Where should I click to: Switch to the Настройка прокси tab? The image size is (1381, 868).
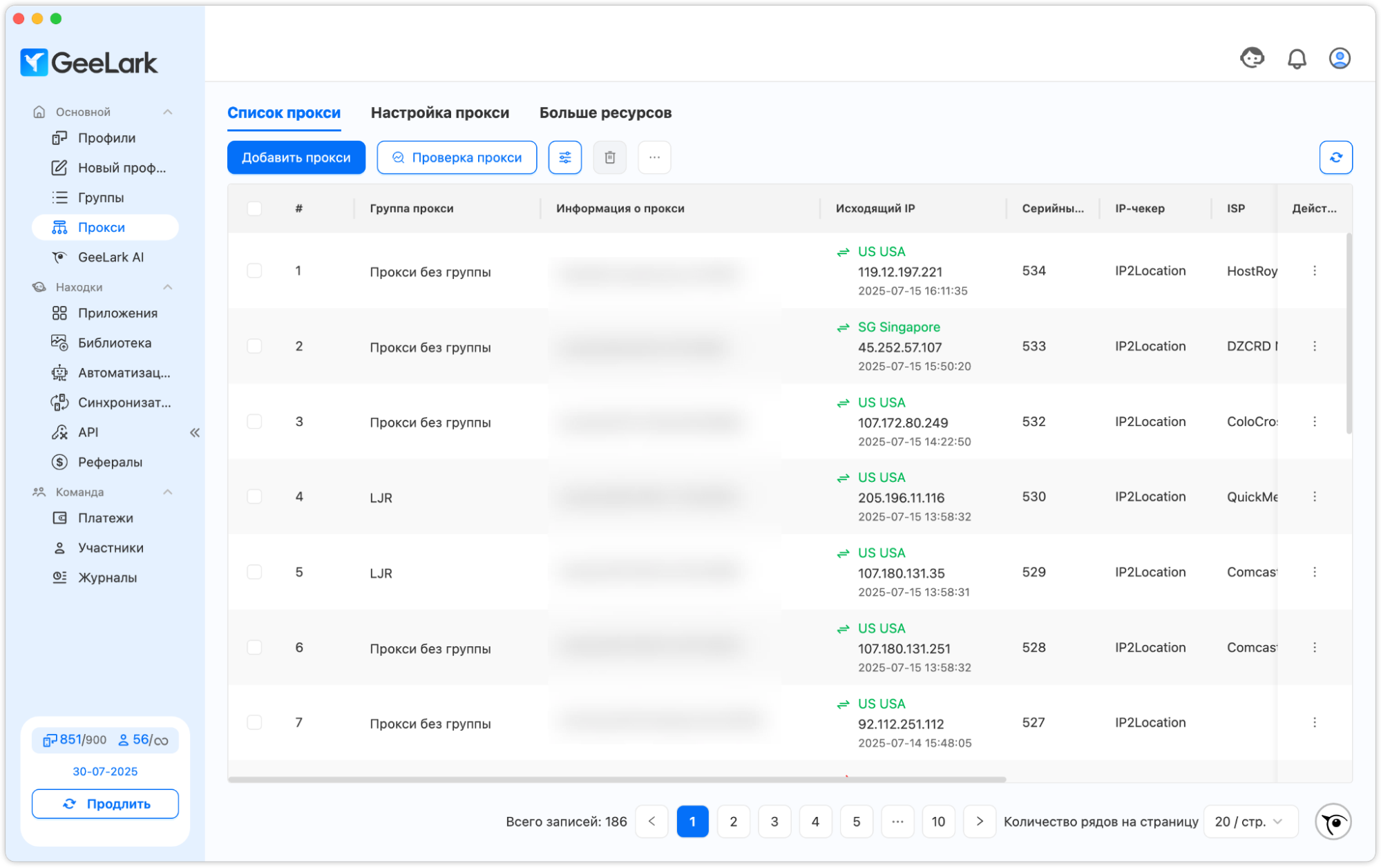(x=439, y=113)
